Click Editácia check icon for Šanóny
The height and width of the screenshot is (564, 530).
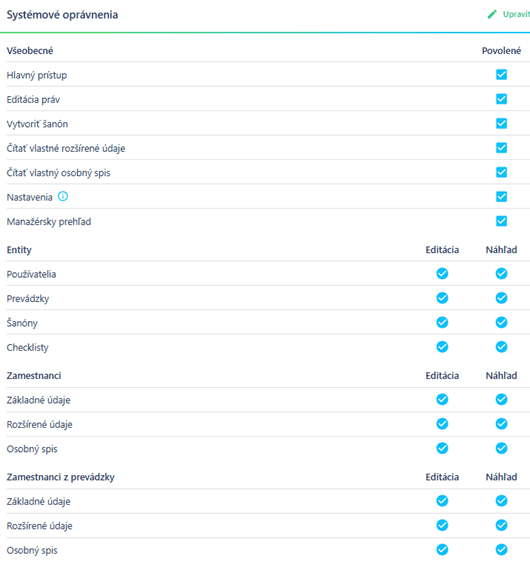pos(442,323)
